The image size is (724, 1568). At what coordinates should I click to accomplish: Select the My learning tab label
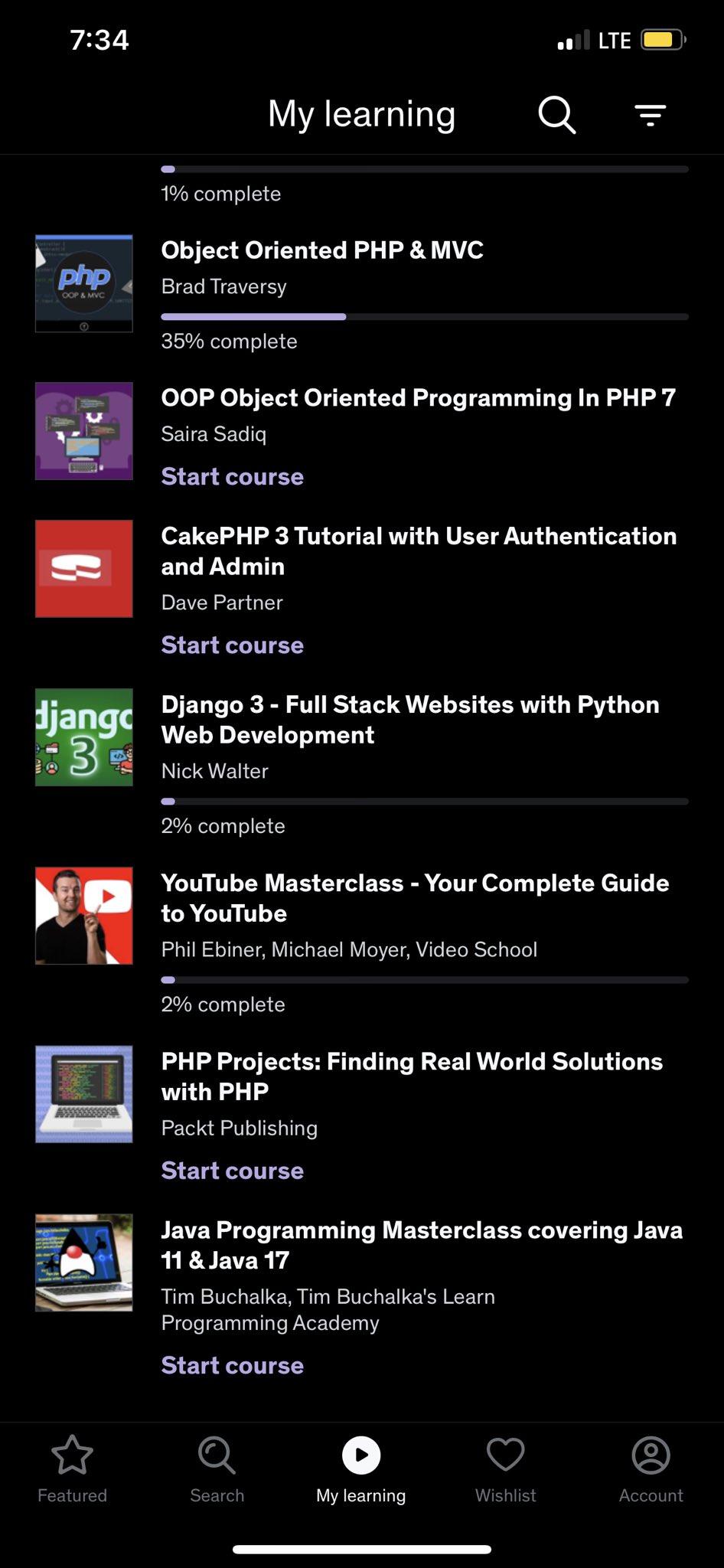361,1495
